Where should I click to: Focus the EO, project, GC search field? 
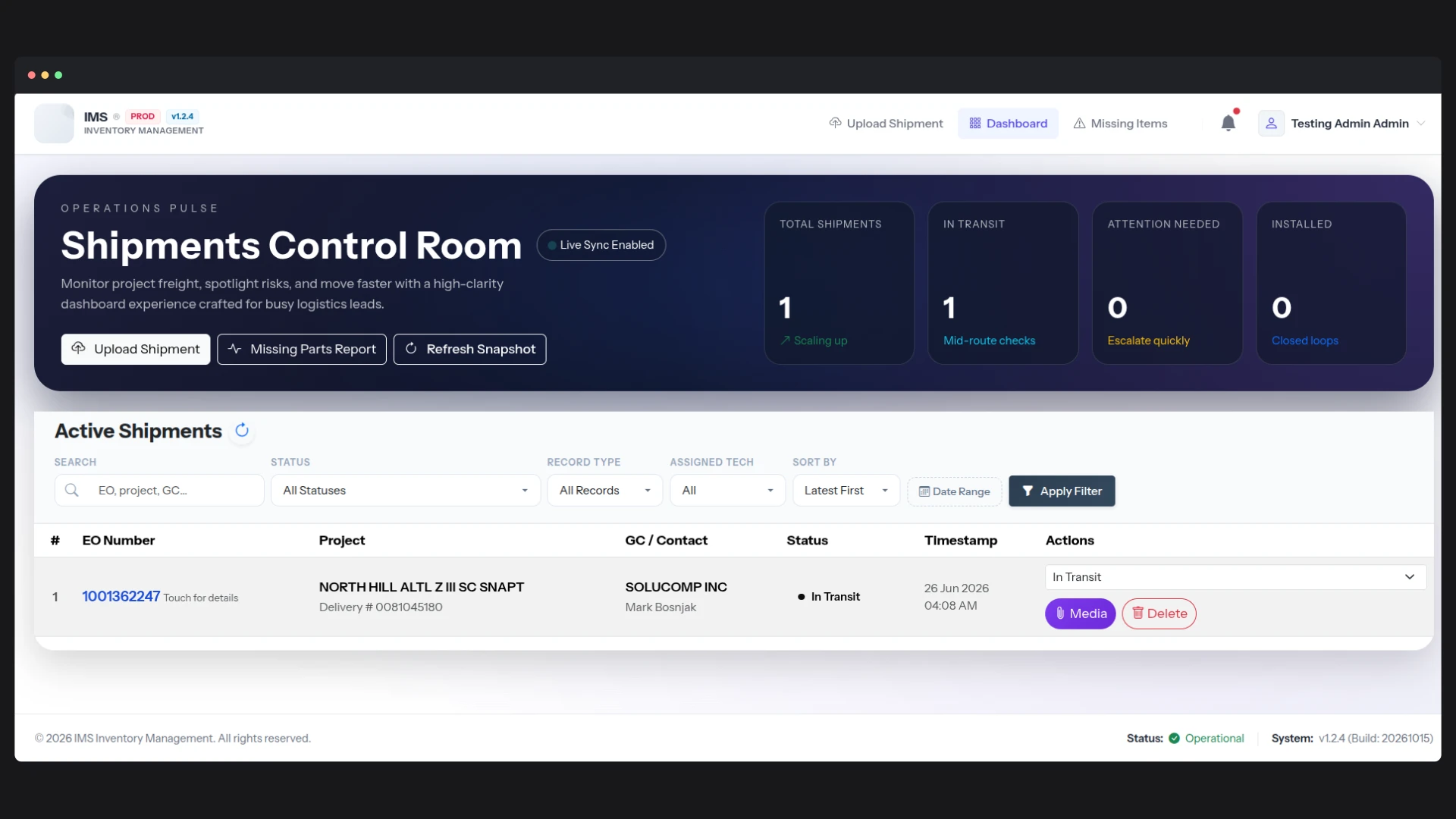[x=159, y=491]
